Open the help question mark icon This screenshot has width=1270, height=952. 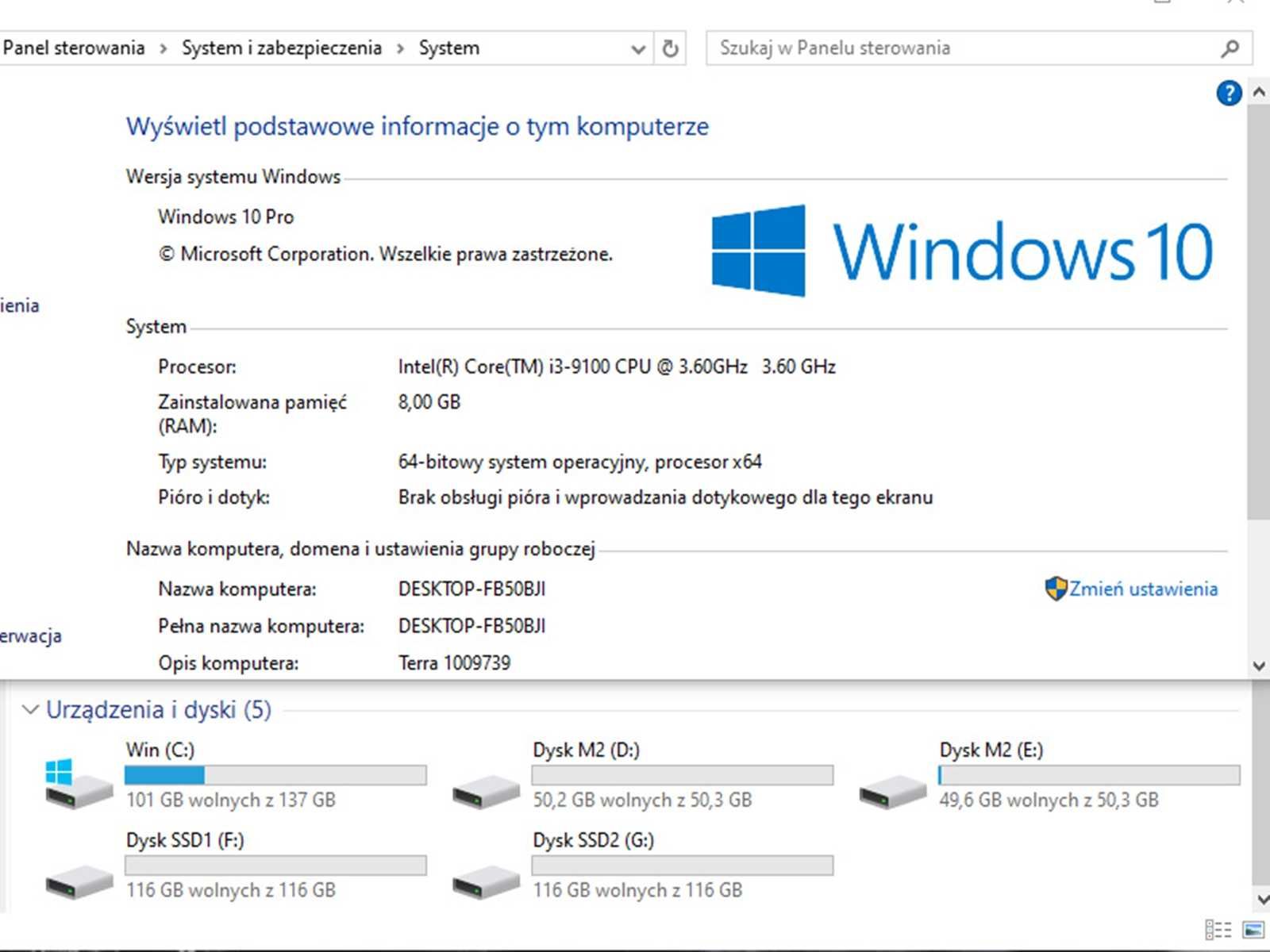(x=1229, y=94)
